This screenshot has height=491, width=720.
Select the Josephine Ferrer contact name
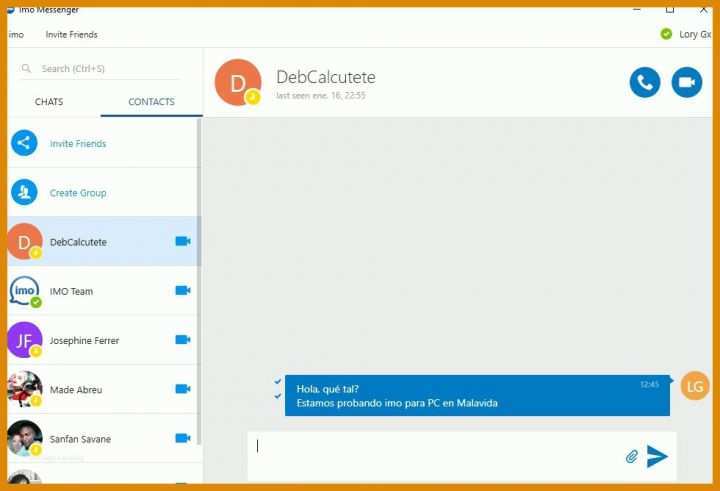click(84, 340)
